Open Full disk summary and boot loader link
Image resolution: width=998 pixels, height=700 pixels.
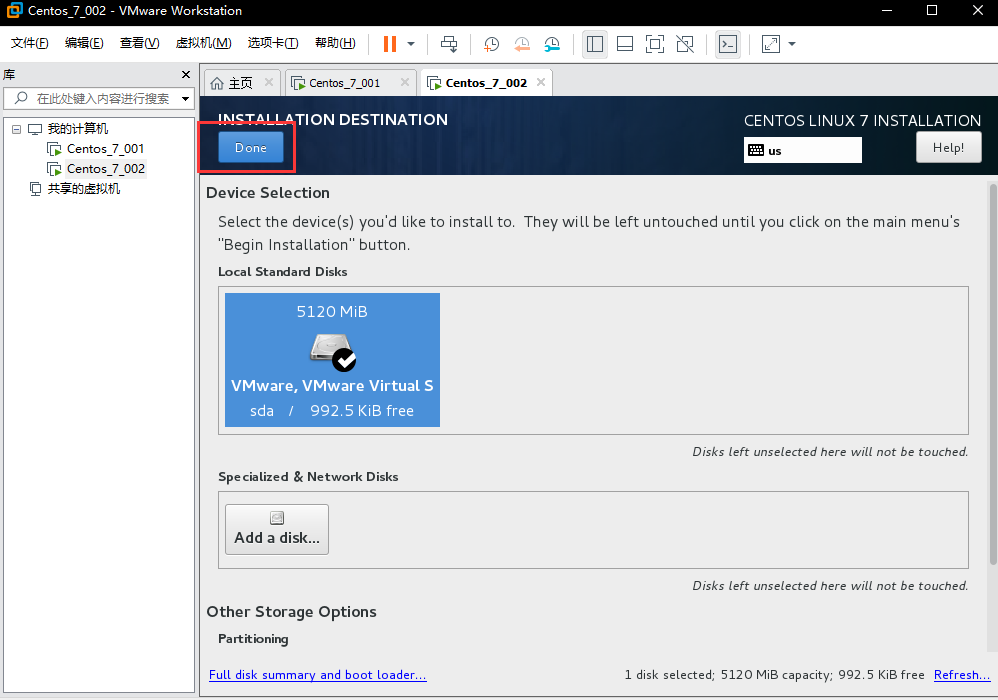click(x=318, y=675)
